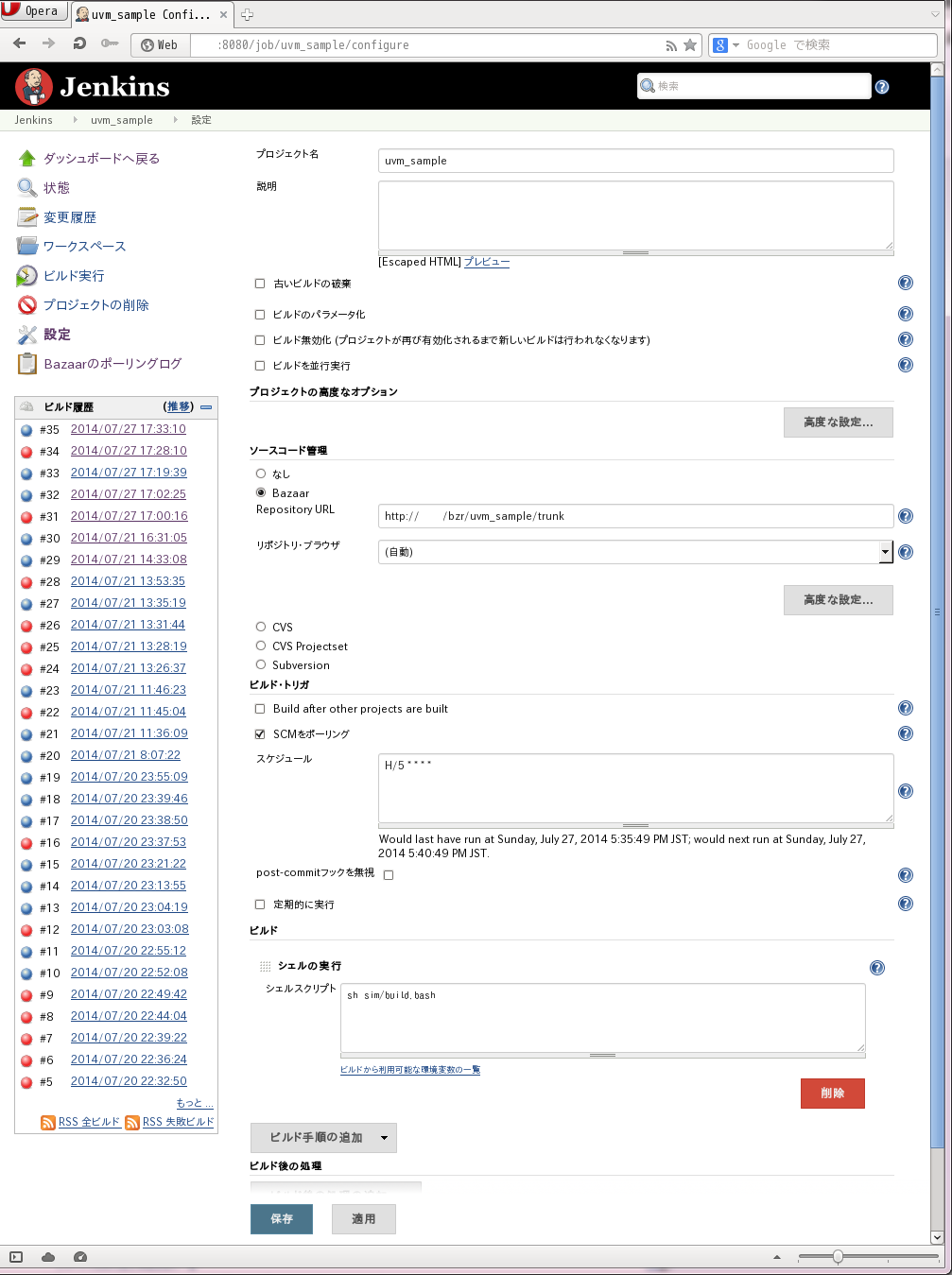Click the Jenkins logo in the header
952x1275 pixels.
(x=93, y=87)
